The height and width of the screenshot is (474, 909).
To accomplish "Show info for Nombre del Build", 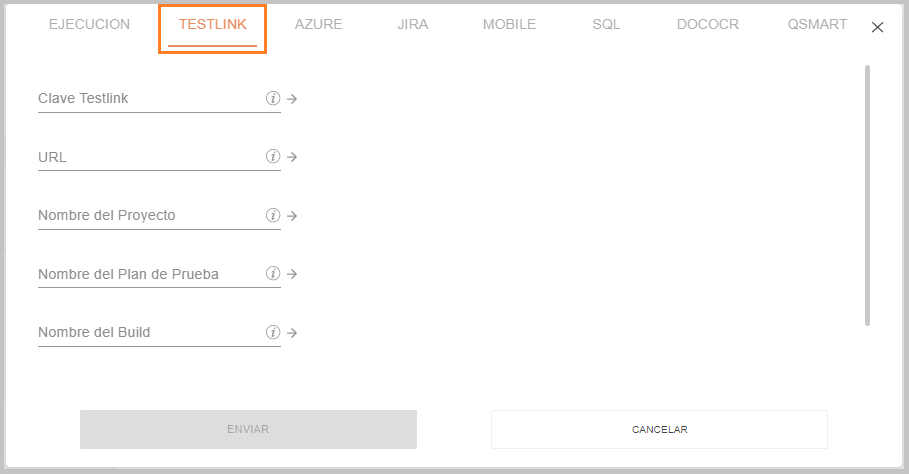I will point(273,333).
